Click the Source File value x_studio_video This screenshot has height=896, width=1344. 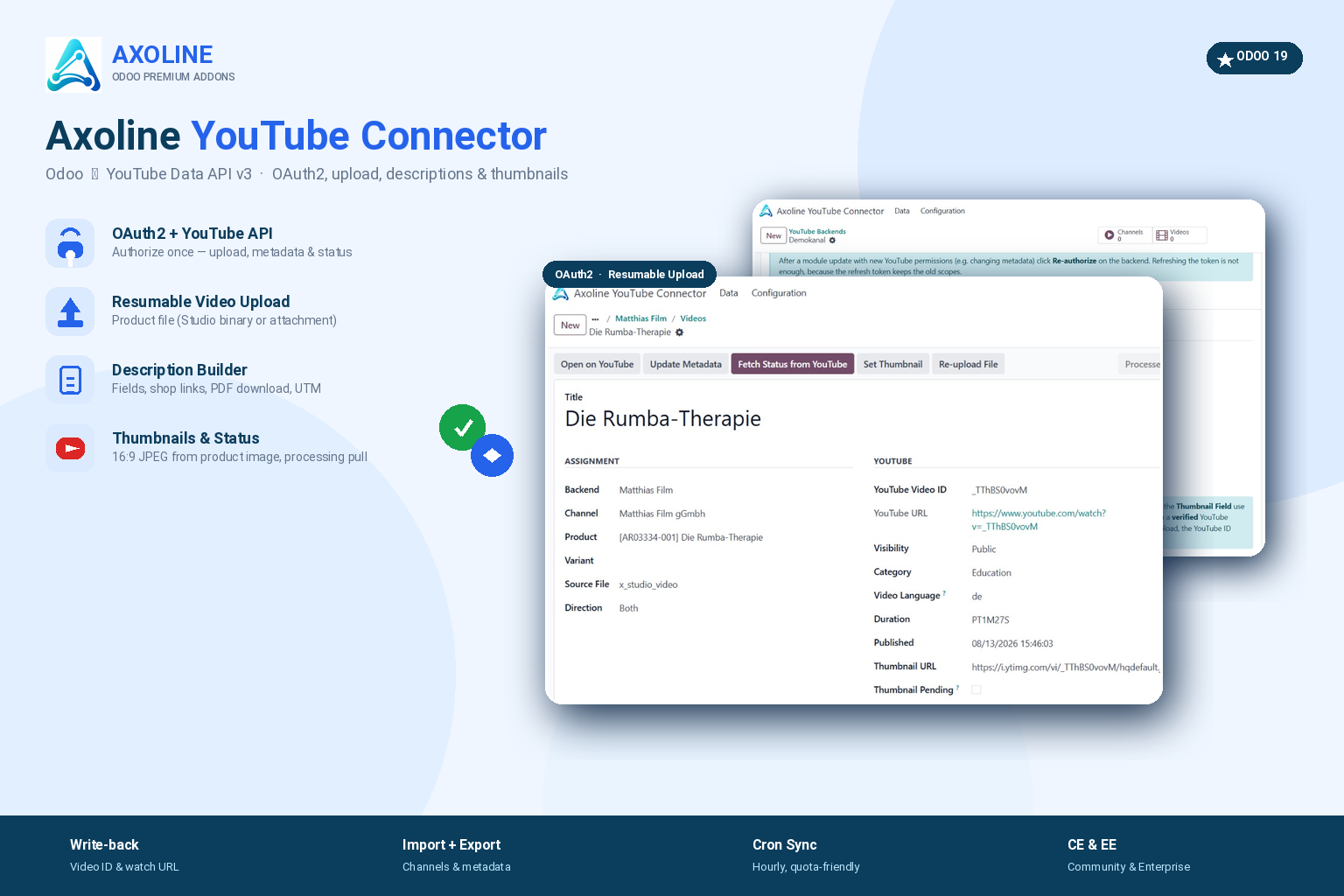(x=648, y=584)
